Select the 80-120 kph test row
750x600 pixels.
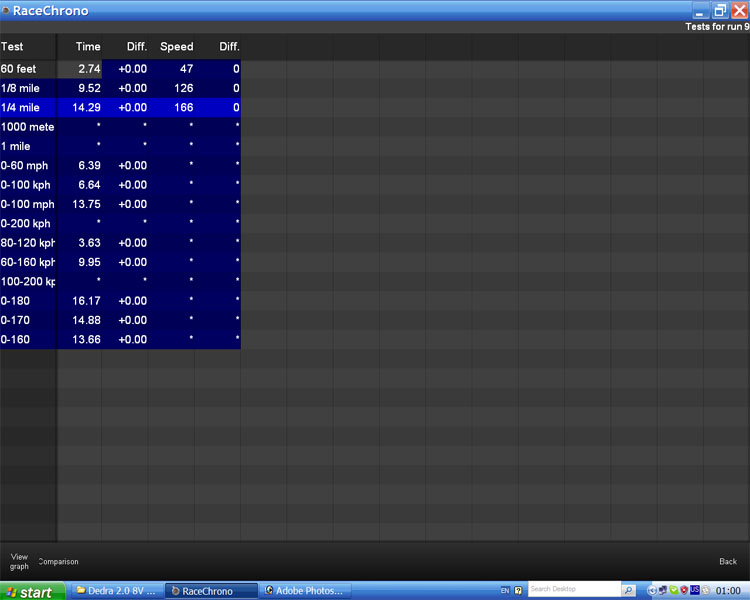28,243
